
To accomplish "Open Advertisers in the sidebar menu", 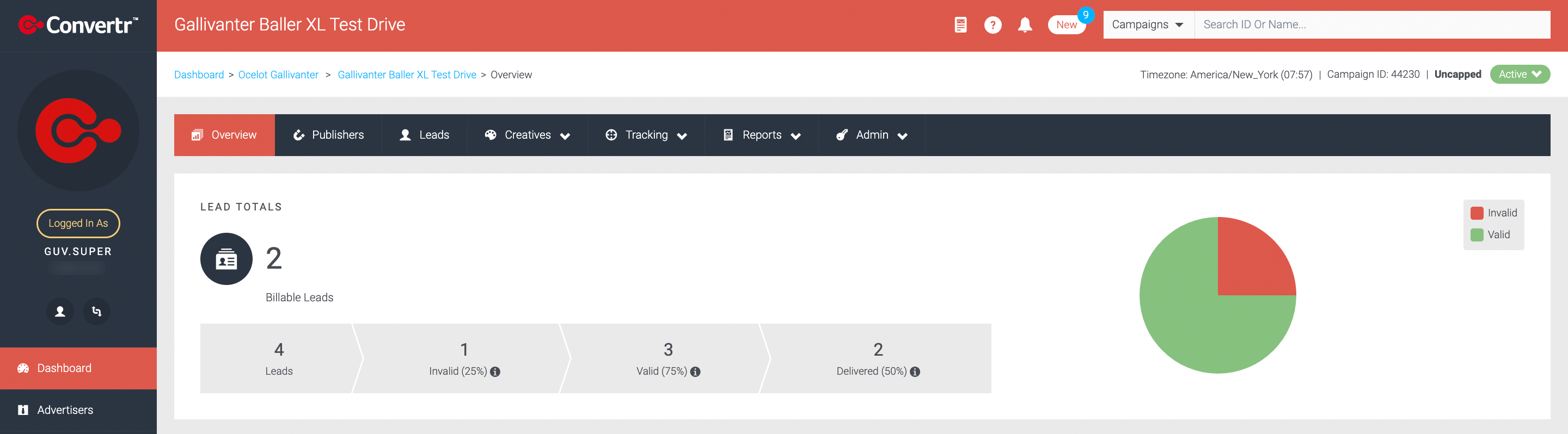I will pos(78,410).
